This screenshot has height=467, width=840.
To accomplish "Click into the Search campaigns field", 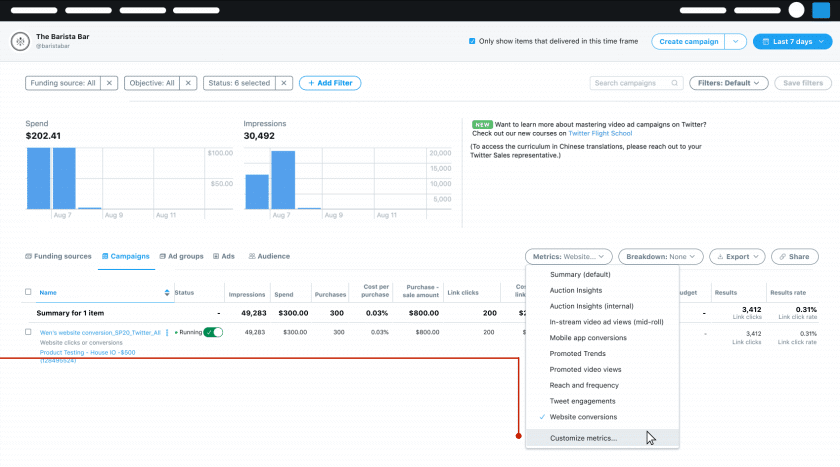I will click(632, 83).
